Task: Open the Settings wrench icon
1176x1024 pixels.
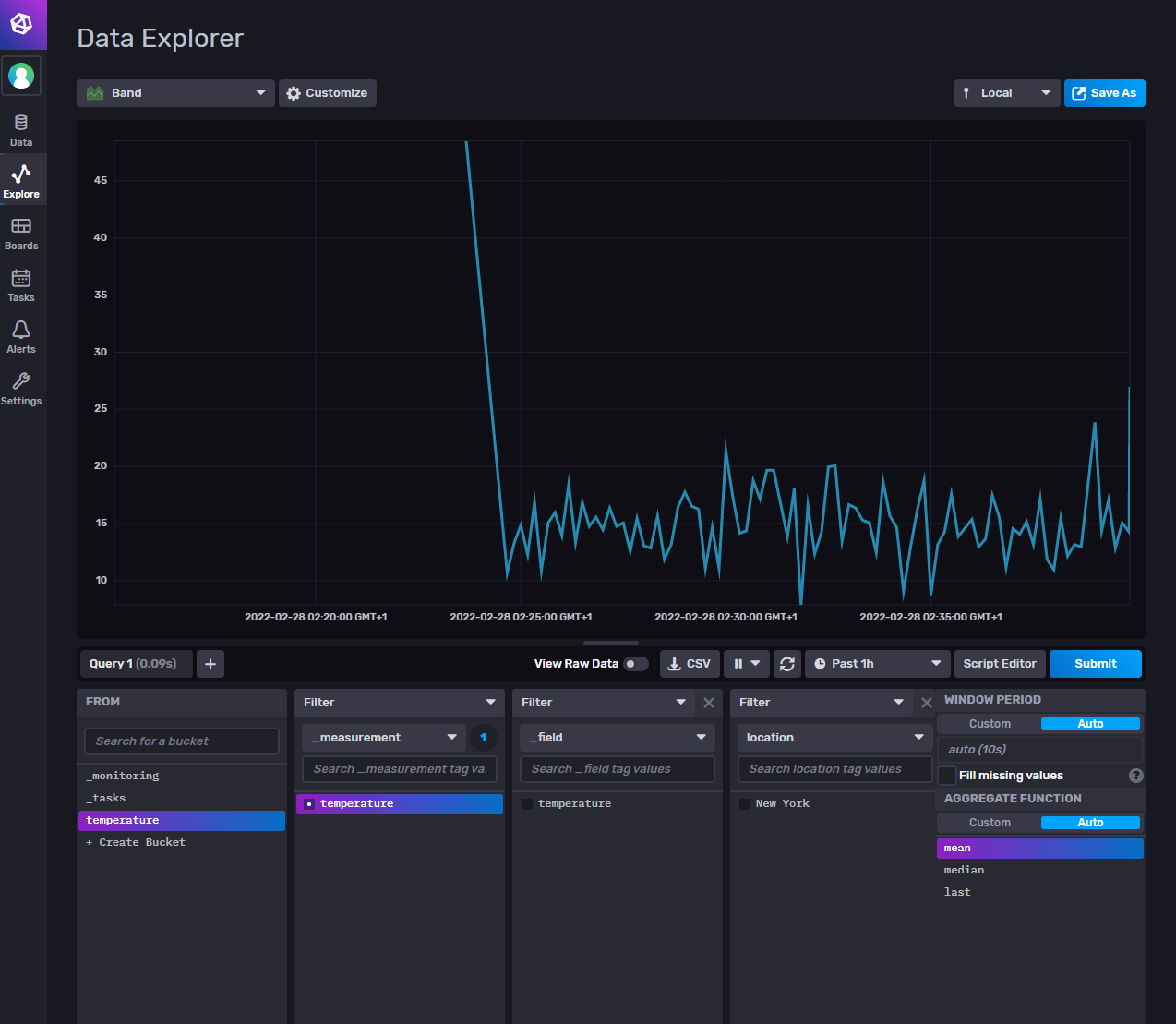Action: tap(21, 387)
